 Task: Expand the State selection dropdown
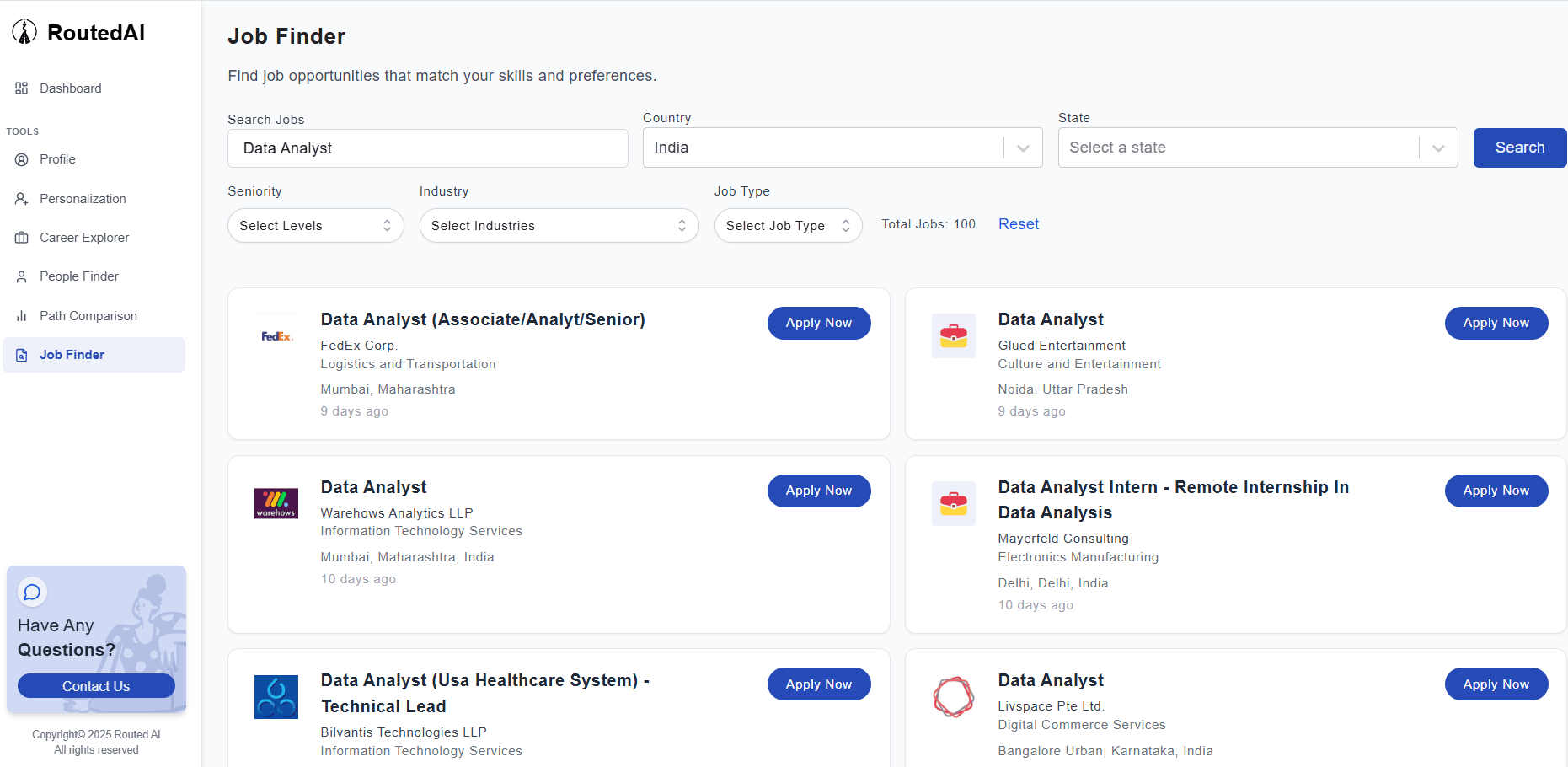point(1257,147)
